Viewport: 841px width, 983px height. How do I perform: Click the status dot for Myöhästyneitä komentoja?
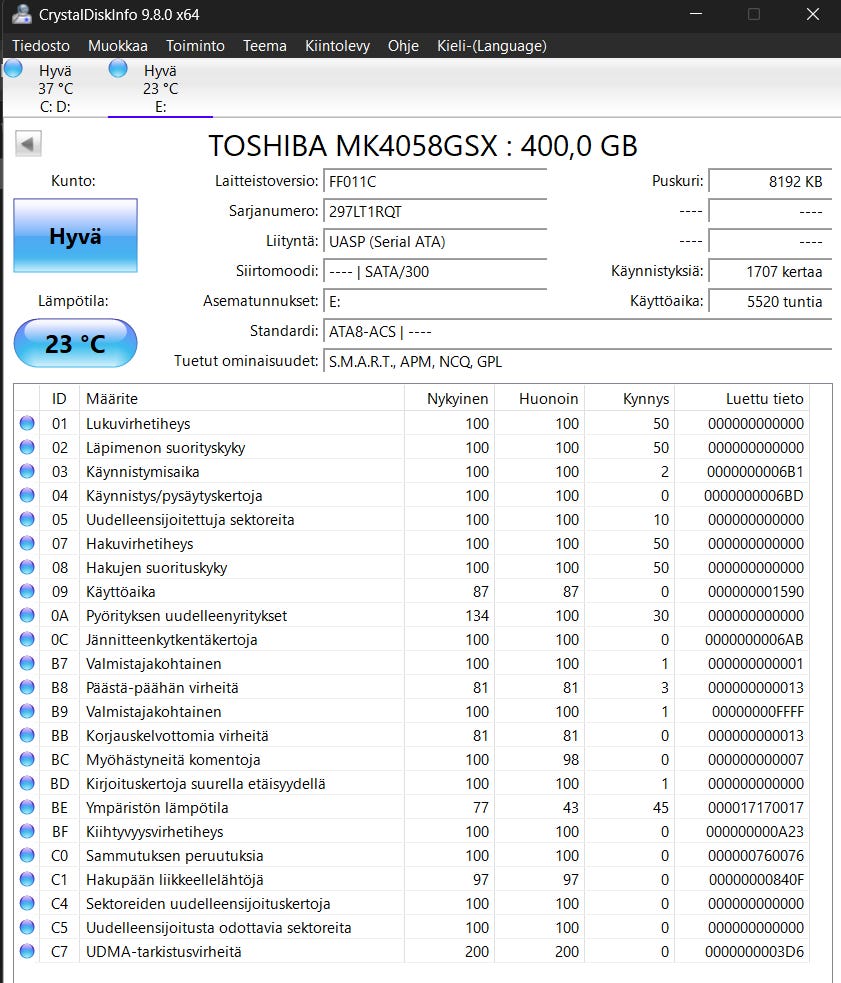tap(27, 759)
